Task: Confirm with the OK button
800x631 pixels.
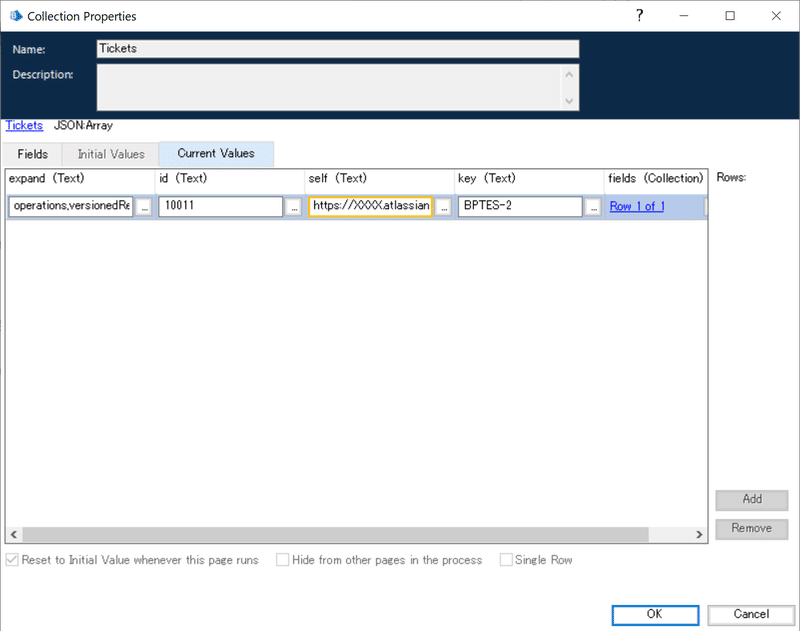Action: tap(655, 615)
